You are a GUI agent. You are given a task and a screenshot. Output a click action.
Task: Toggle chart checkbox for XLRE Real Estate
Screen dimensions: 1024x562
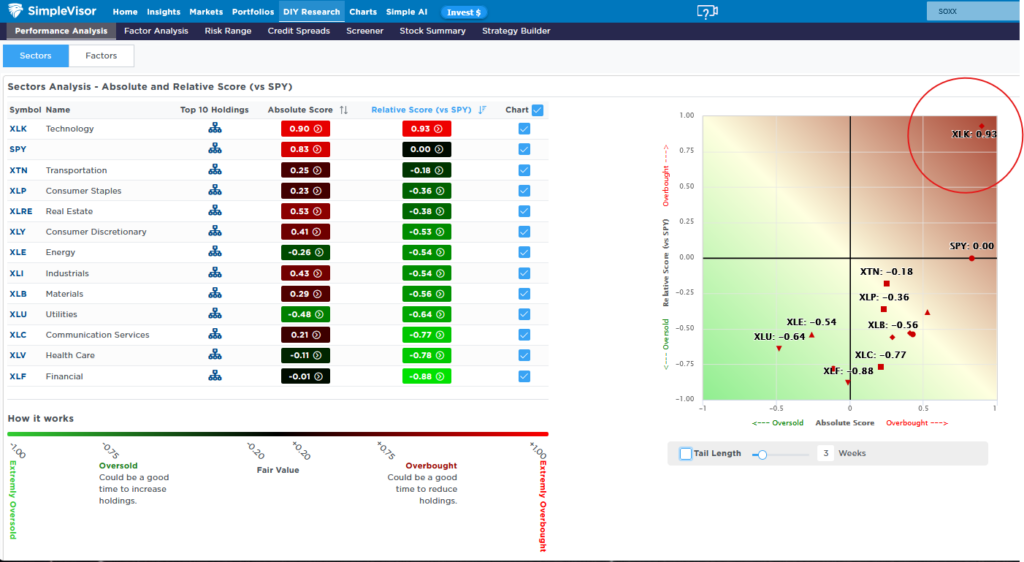tap(524, 211)
